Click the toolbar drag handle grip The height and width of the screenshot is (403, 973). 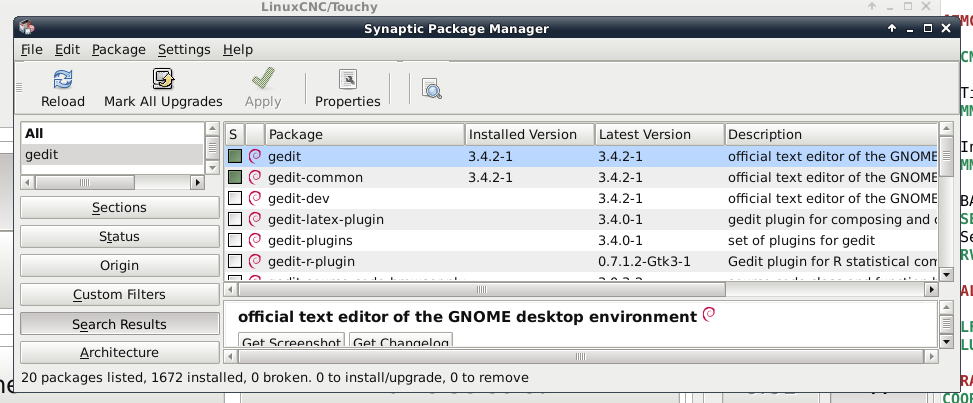click(x=19, y=87)
